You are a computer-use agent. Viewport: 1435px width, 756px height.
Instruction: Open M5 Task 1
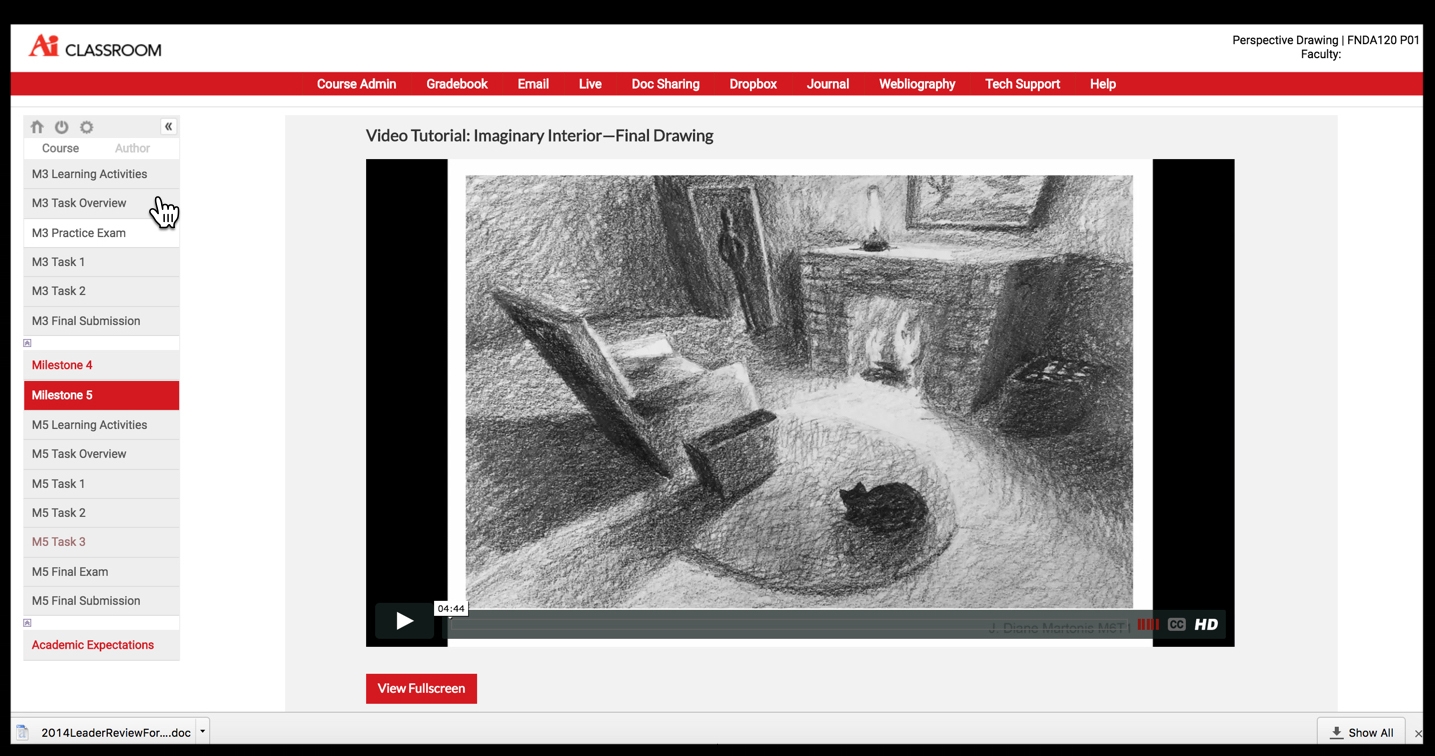pyautogui.click(x=101, y=484)
